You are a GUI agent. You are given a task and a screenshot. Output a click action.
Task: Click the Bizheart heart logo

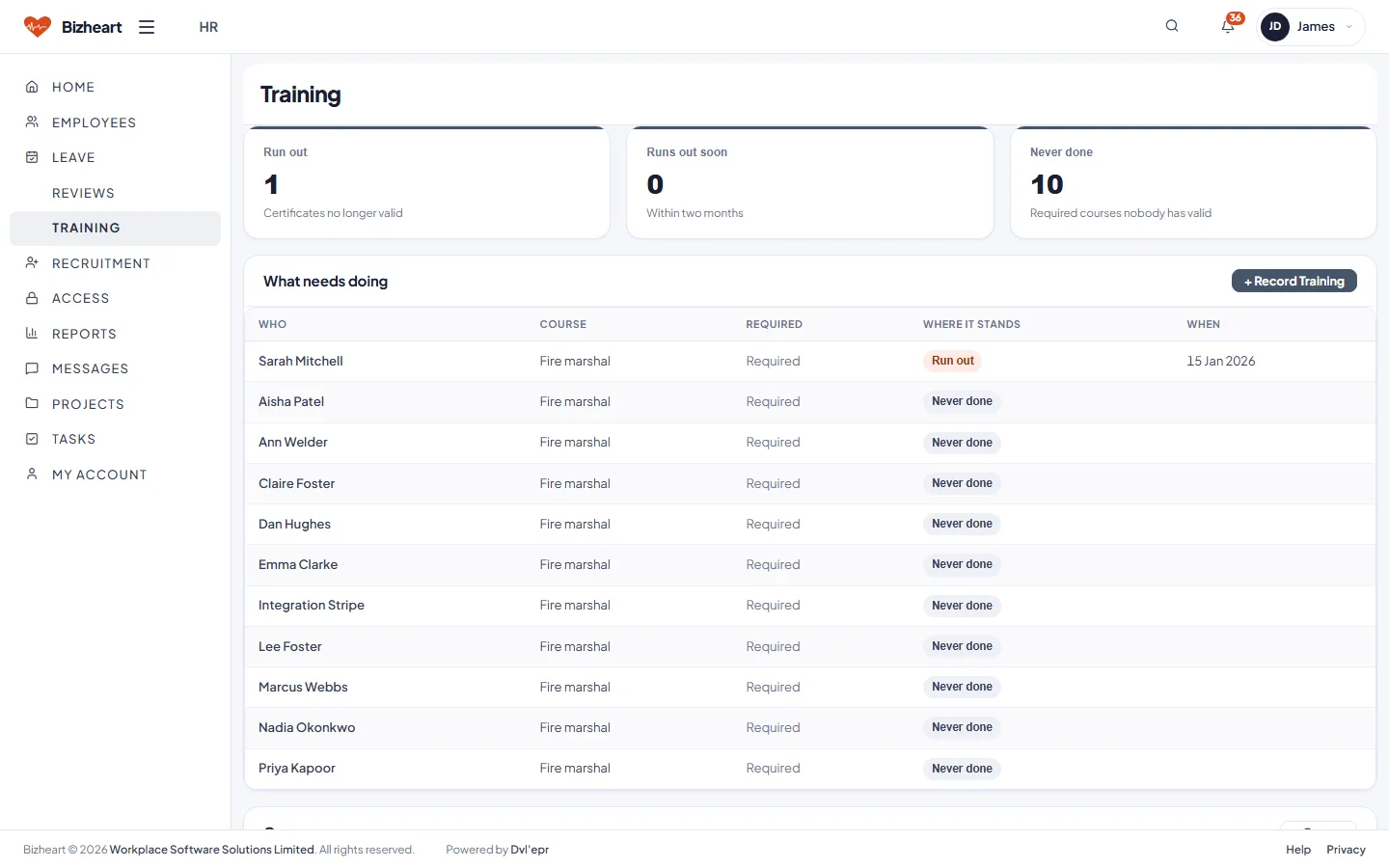[37, 27]
